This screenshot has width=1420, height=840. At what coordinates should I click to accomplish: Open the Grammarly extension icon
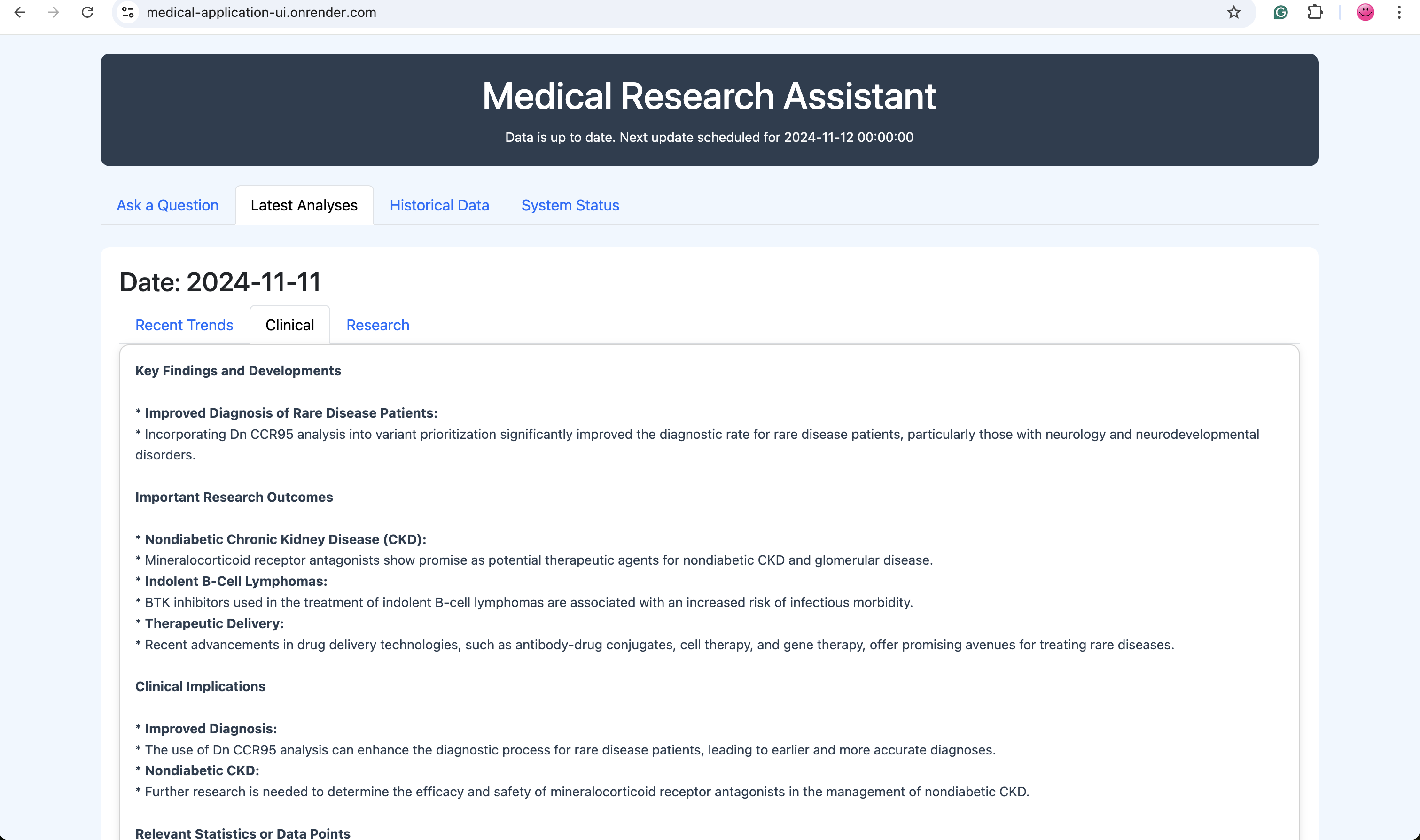point(1280,13)
